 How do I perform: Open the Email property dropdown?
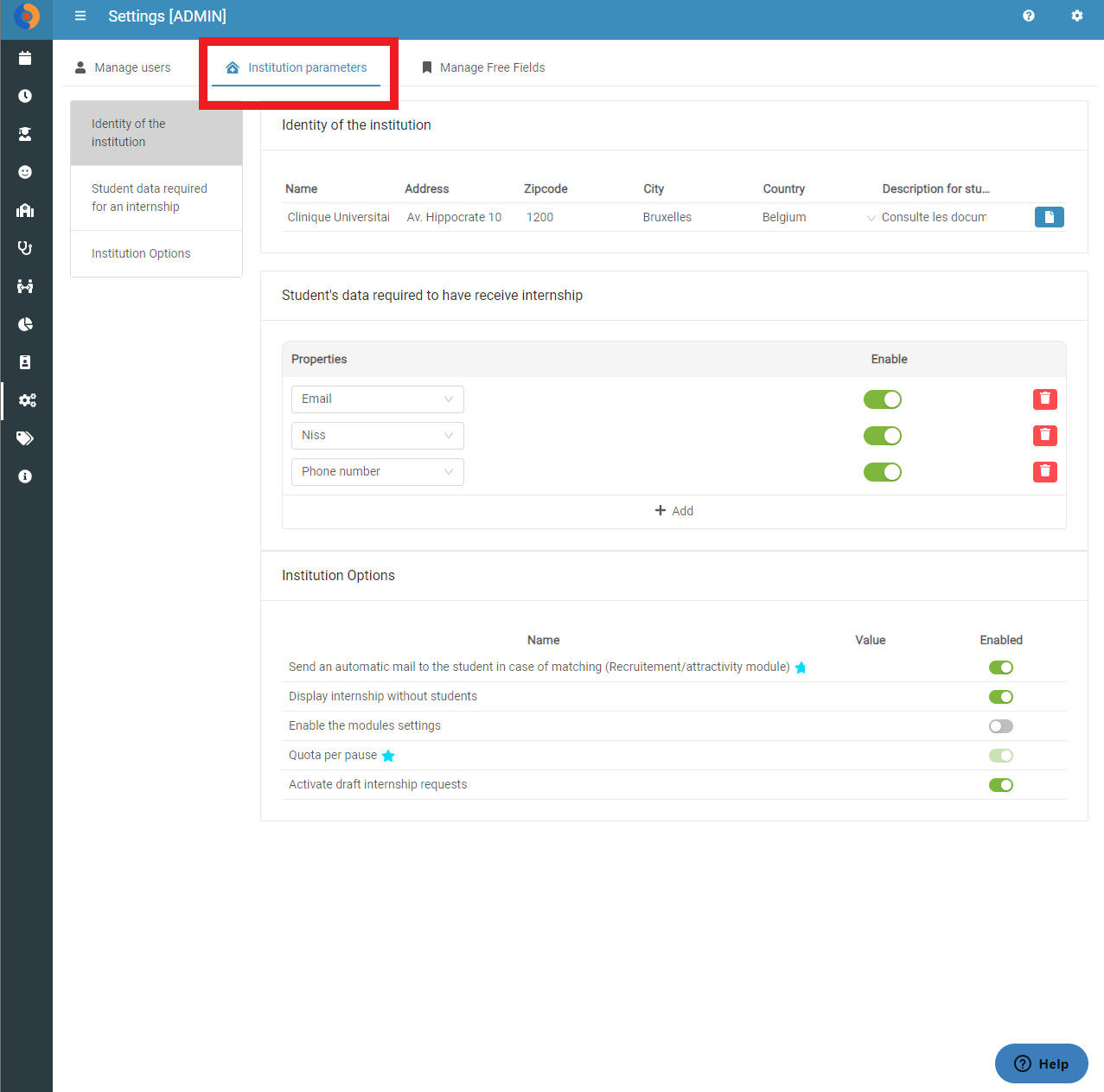378,399
